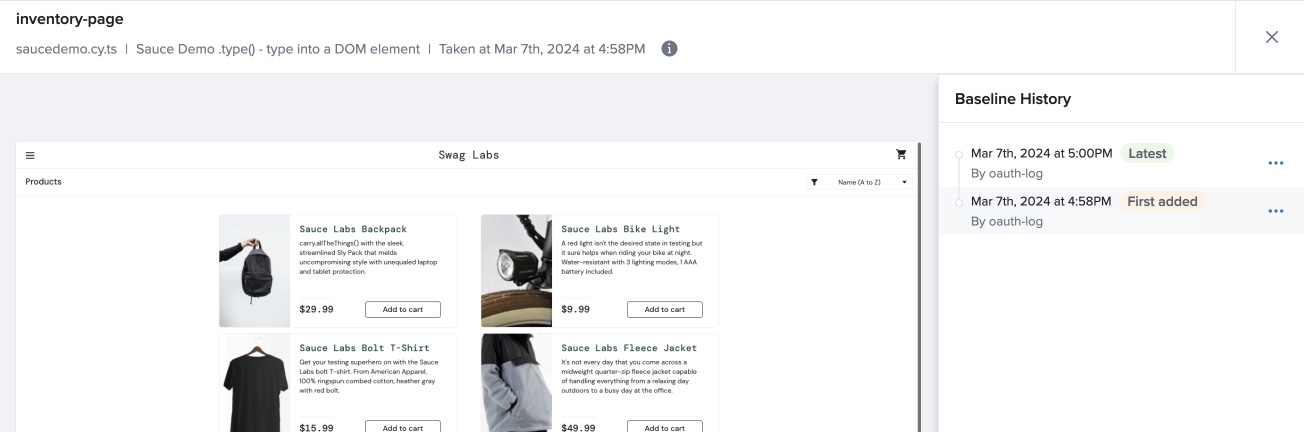Click the bike light product image

tap(516, 271)
